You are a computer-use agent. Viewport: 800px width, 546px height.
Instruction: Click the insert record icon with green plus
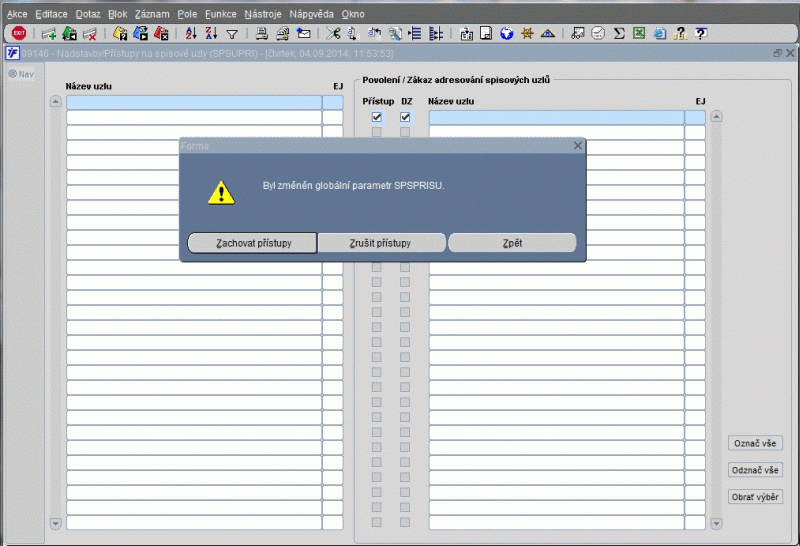[x=49, y=34]
